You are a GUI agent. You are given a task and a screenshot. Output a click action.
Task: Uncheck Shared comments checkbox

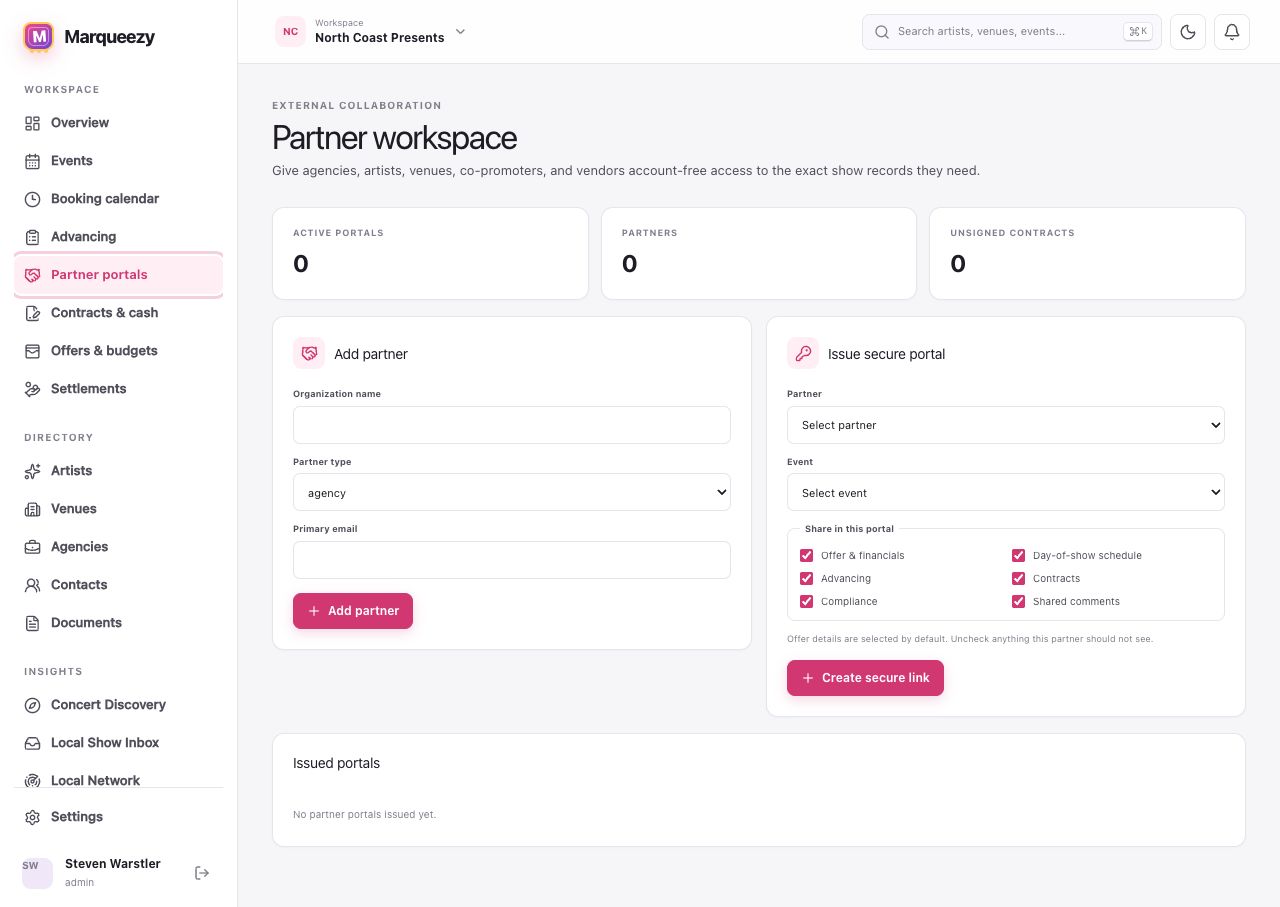[1019, 601]
